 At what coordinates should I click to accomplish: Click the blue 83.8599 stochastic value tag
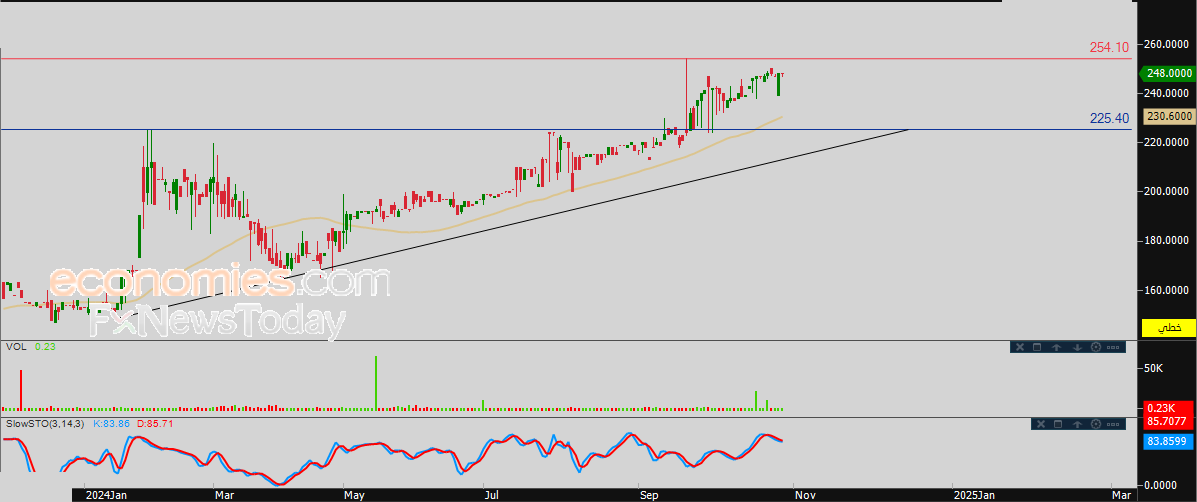(x=1168, y=440)
